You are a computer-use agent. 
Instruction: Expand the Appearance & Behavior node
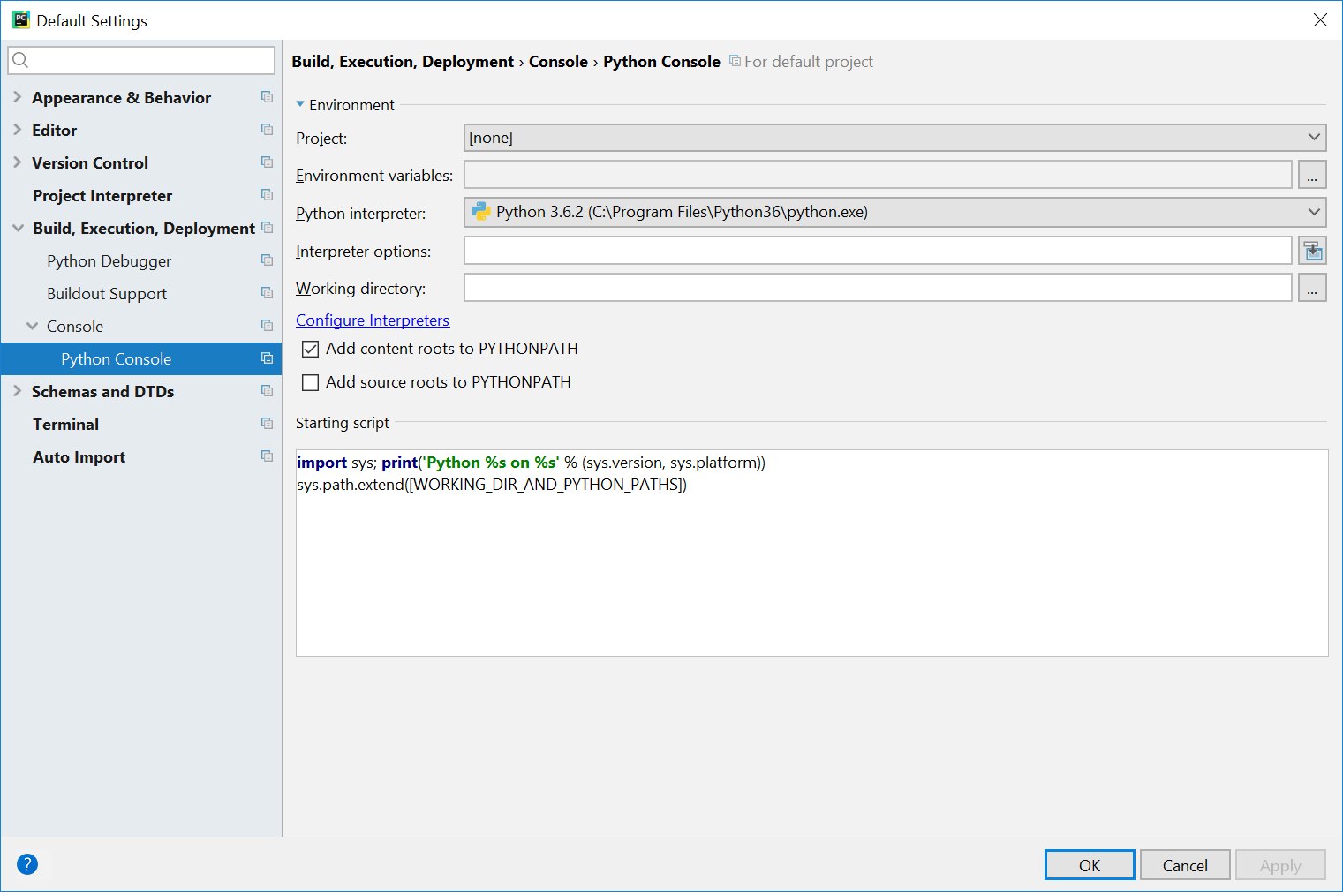17,97
